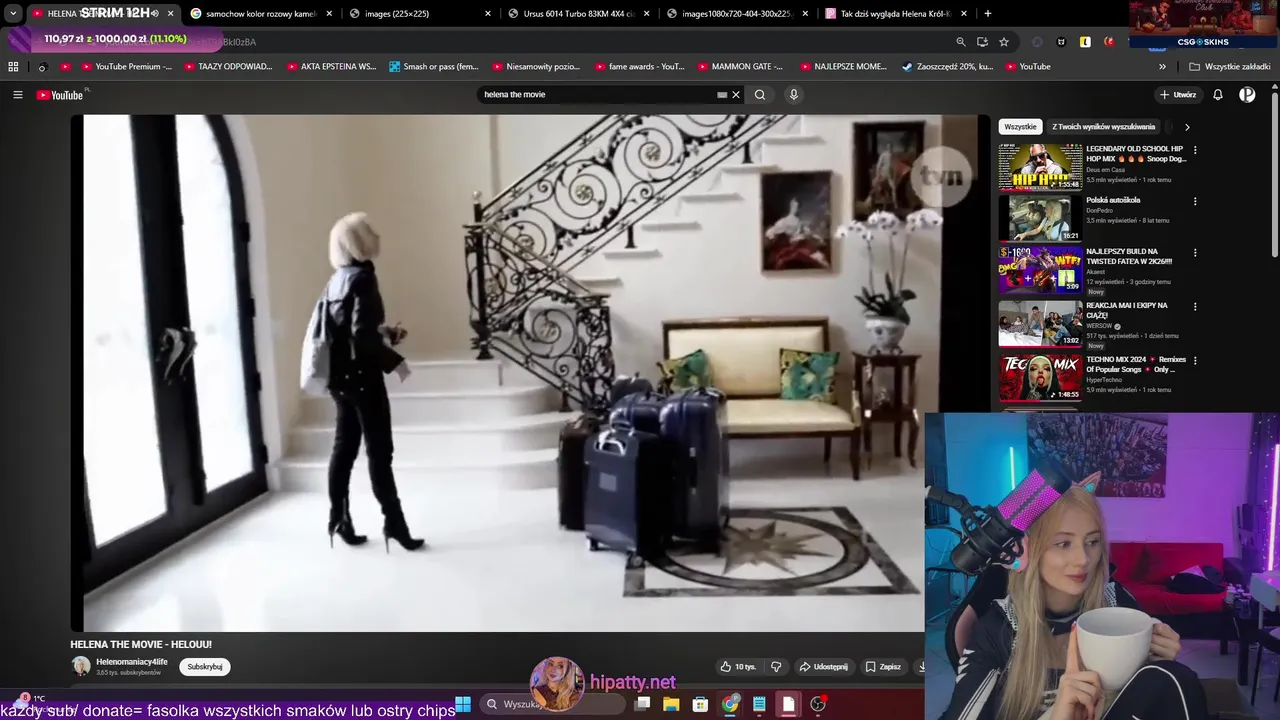Open the TECHNO MIX 2024 thumbnail
1280x720 pixels.
click(1040, 378)
